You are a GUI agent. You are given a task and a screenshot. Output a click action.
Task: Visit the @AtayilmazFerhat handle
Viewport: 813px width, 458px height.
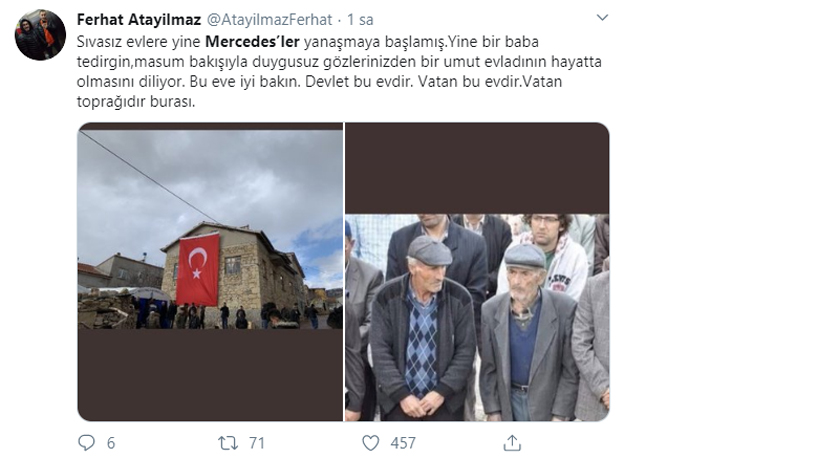click(269, 20)
